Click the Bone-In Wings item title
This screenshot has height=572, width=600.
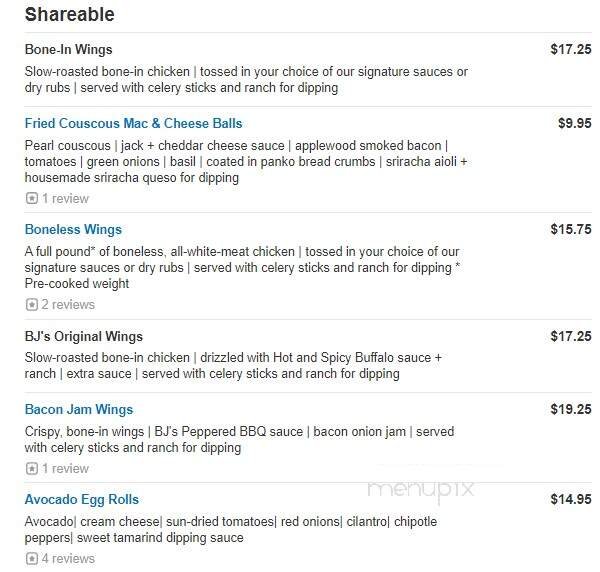pos(68,50)
